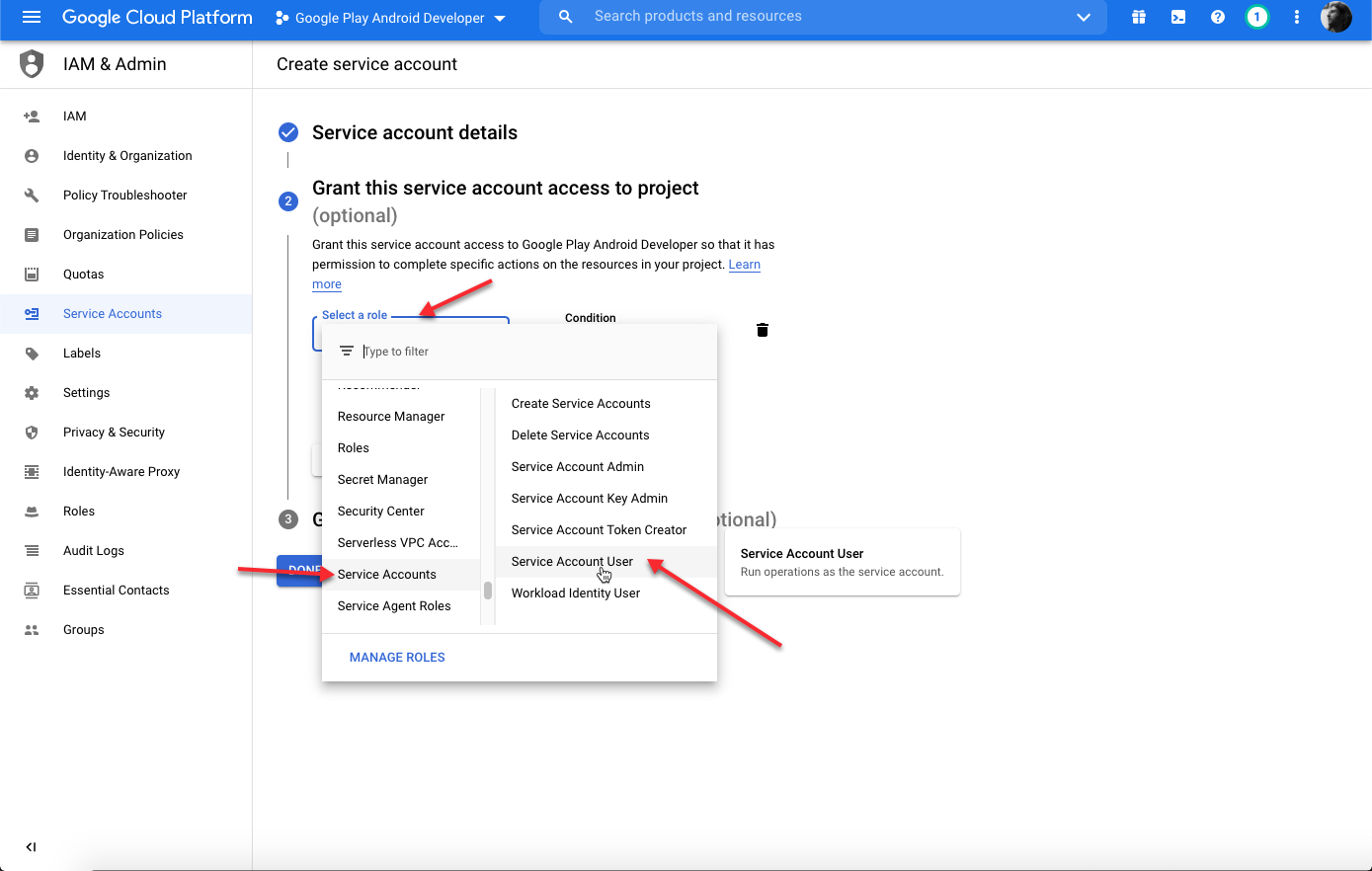The image size is (1372, 871).
Task: Open the navigation hamburger menu
Action: (32, 17)
